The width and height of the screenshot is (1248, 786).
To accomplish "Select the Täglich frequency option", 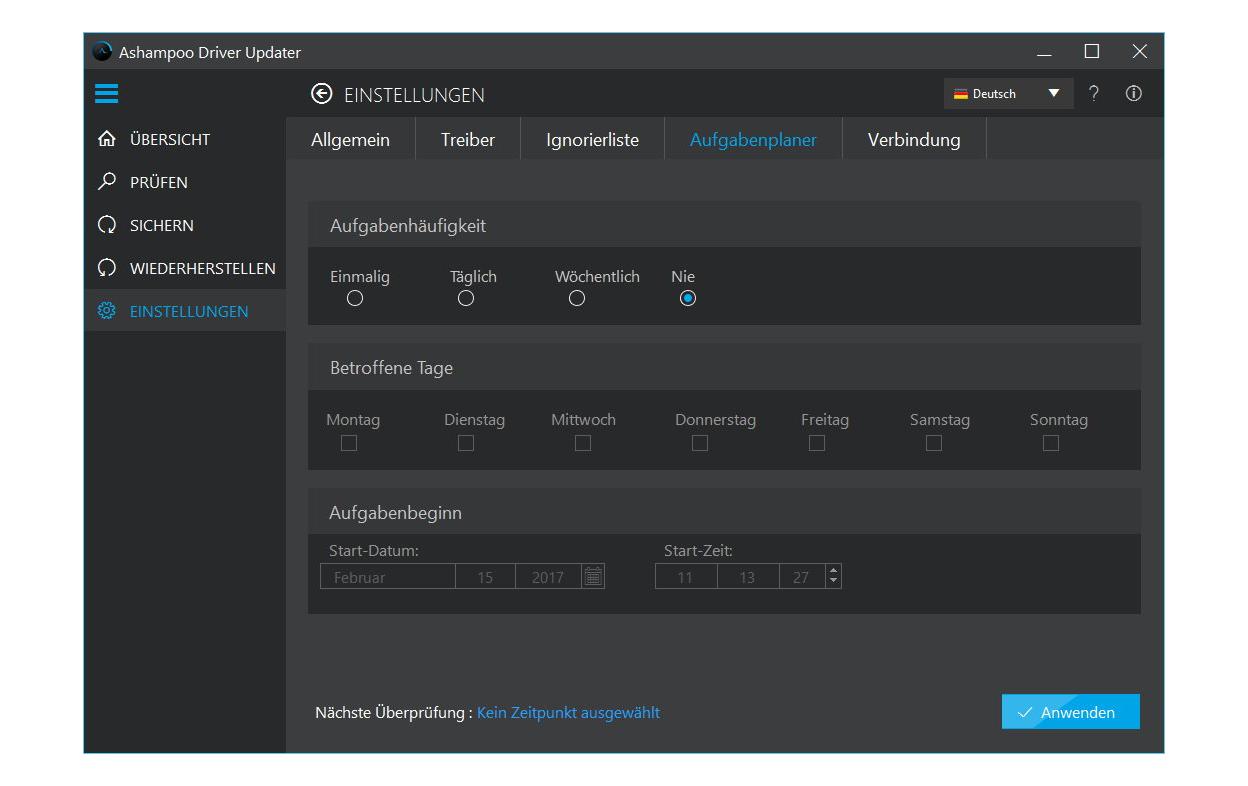I will click(x=465, y=298).
